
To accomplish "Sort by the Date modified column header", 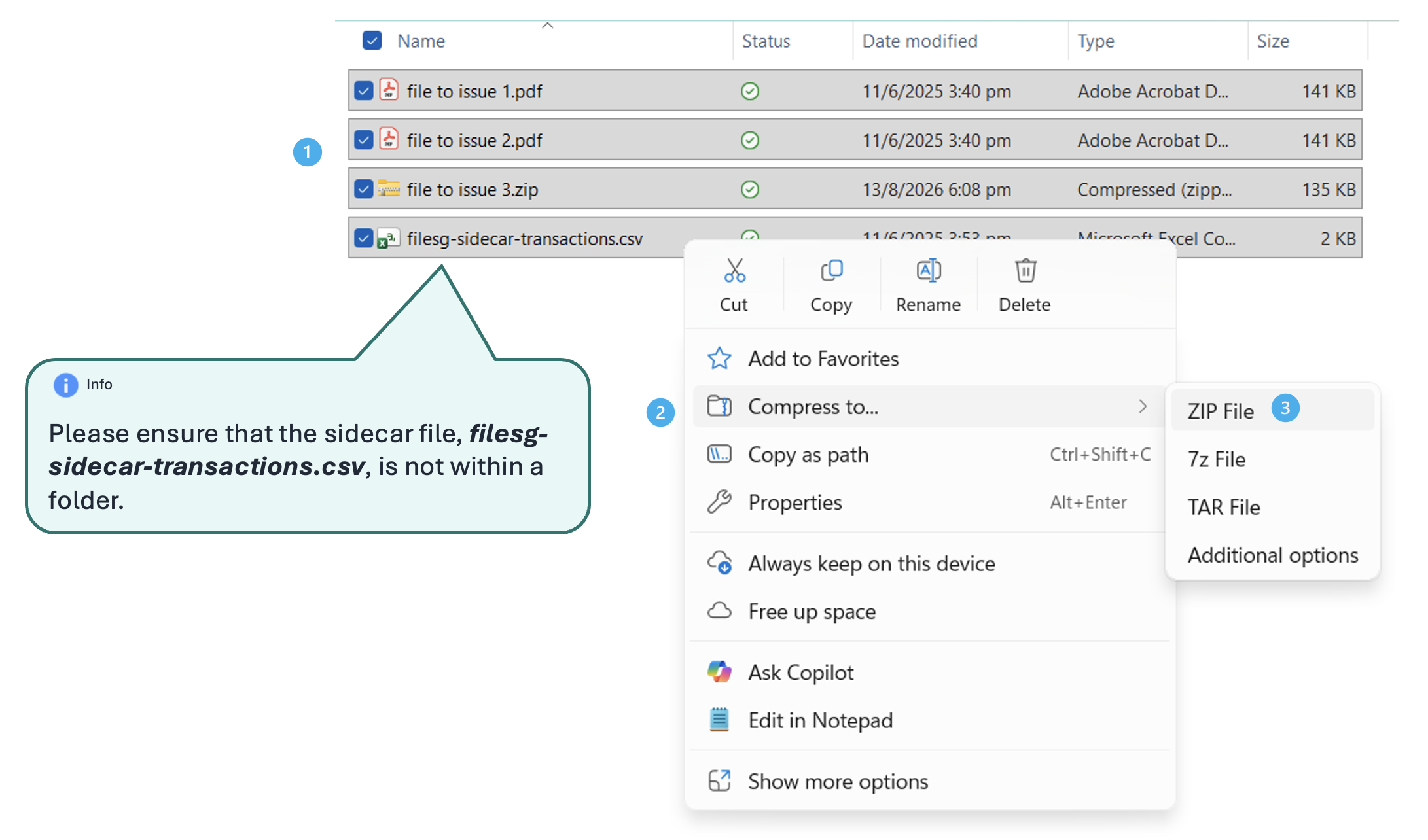I will 919,41.
